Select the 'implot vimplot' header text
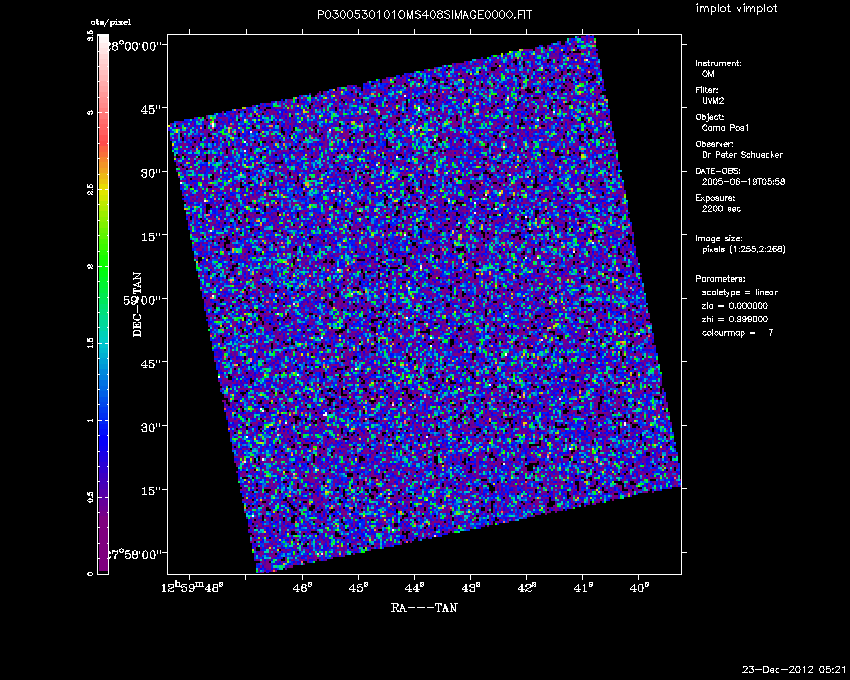The height and width of the screenshot is (680, 850). 736,8
